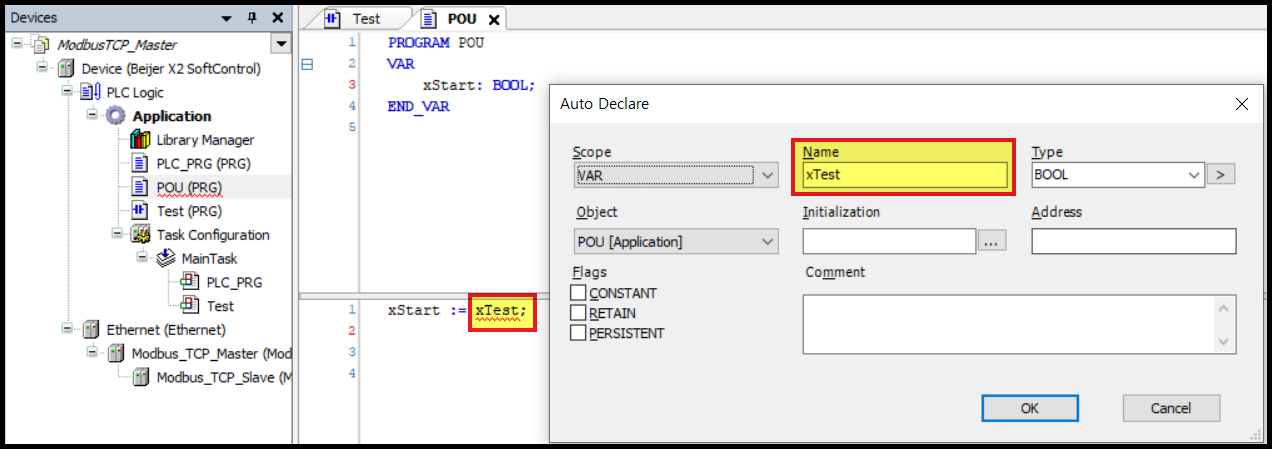Open the Initialization ellipsis button
This screenshot has height=449, width=1272.
click(992, 242)
